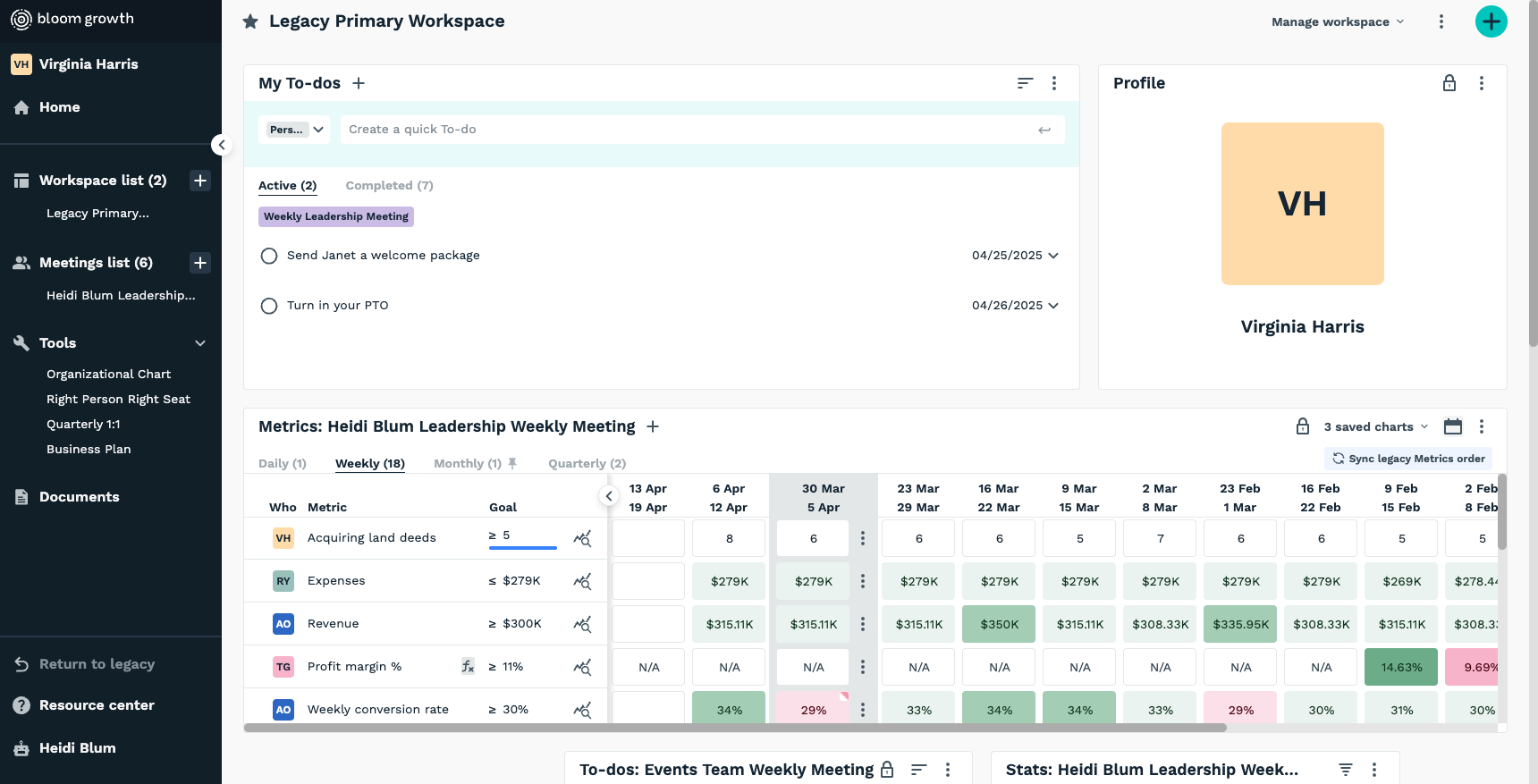Open the 3 saved charts dropdown
This screenshot has height=784, width=1538.
[x=1375, y=426]
